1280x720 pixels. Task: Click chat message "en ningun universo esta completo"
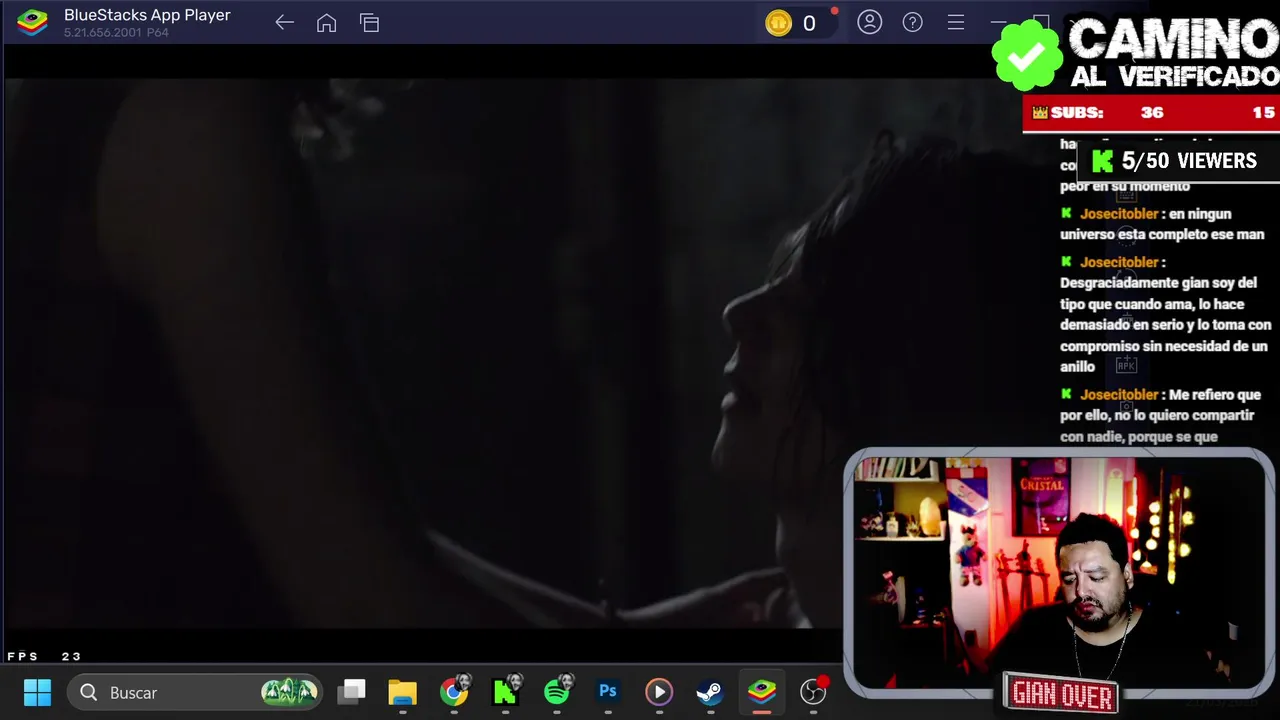(1162, 224)
